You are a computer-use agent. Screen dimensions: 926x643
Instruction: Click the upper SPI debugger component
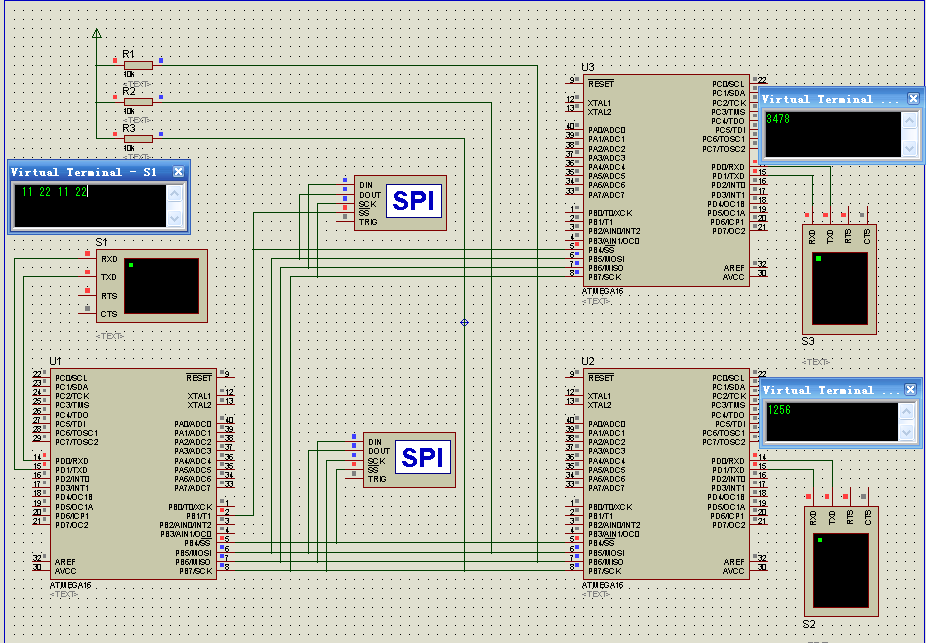tap(400, 202)
